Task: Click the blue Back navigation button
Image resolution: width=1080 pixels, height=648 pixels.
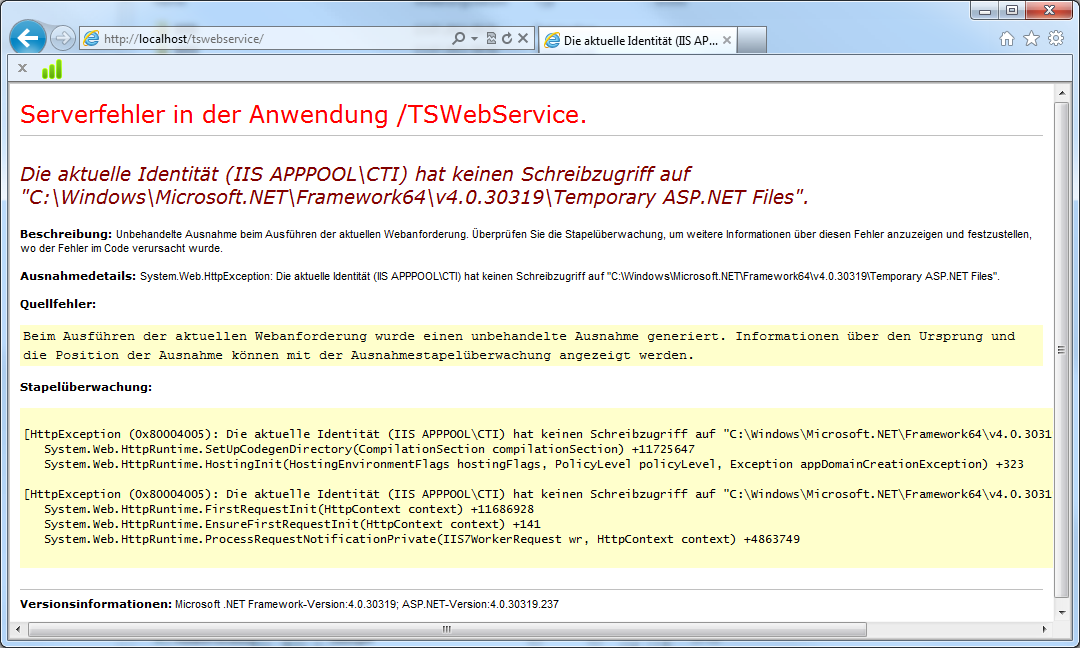Action: [x=28, y=39]
